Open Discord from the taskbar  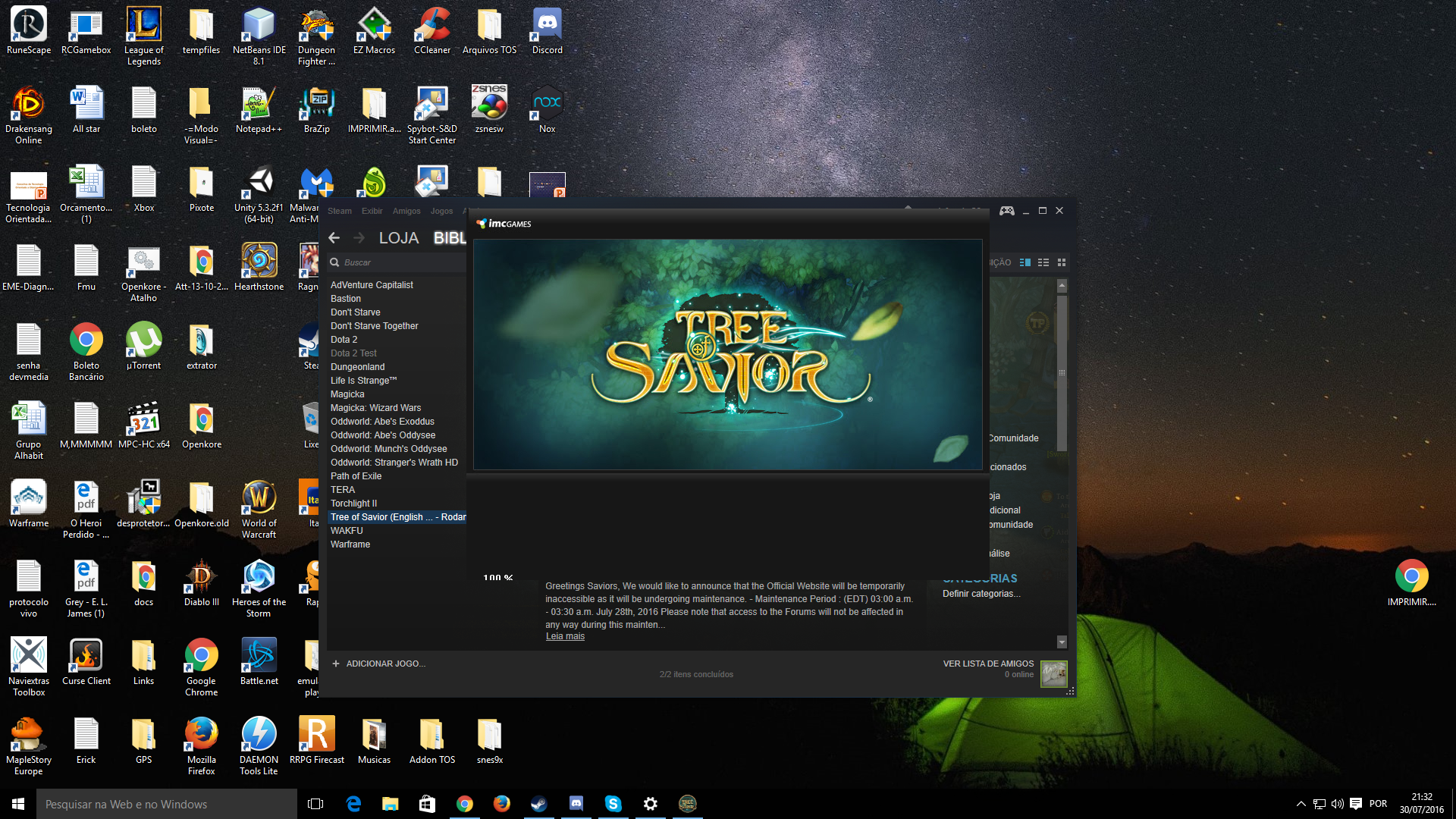(576, 804)
